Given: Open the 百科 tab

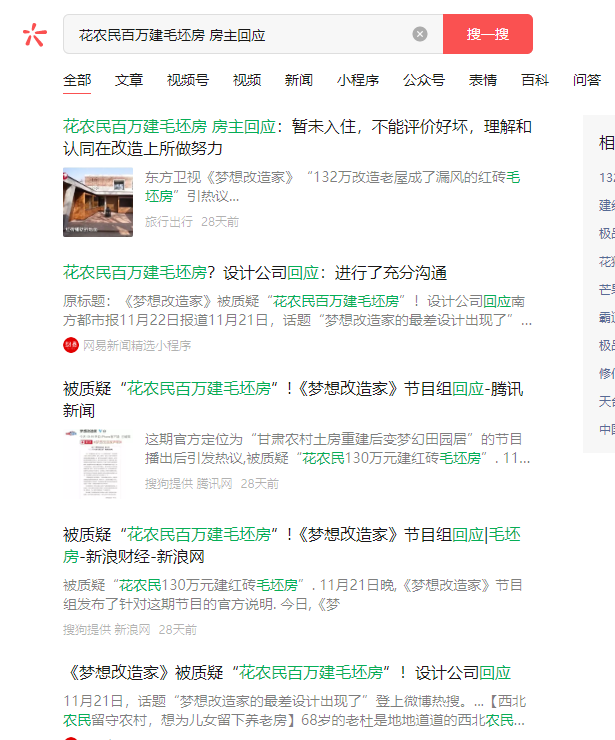Looking at the screenshot, I should point(535,80).
